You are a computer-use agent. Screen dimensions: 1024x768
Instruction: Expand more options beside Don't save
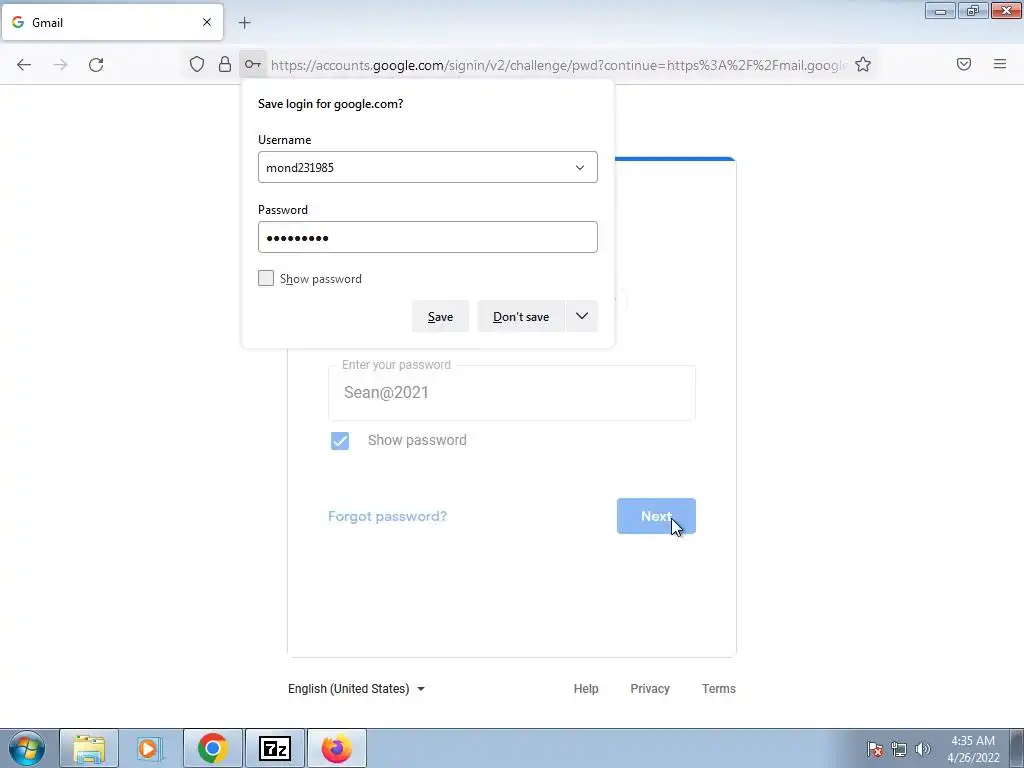pyautogui.click(x=582, y=317)
